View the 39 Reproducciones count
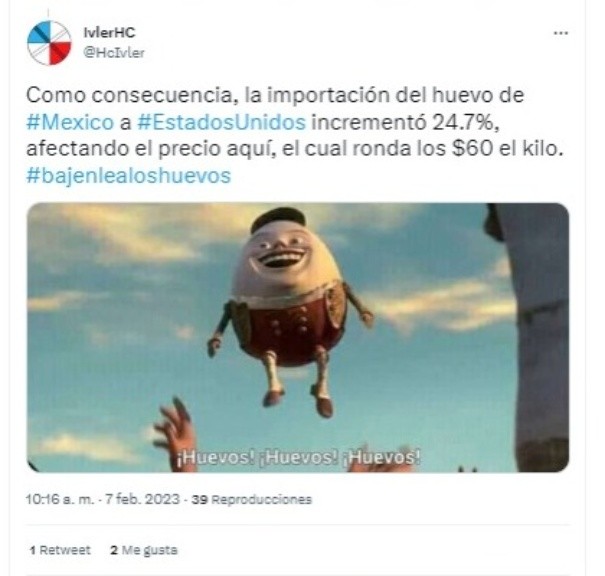 click(x=252, y=499)
